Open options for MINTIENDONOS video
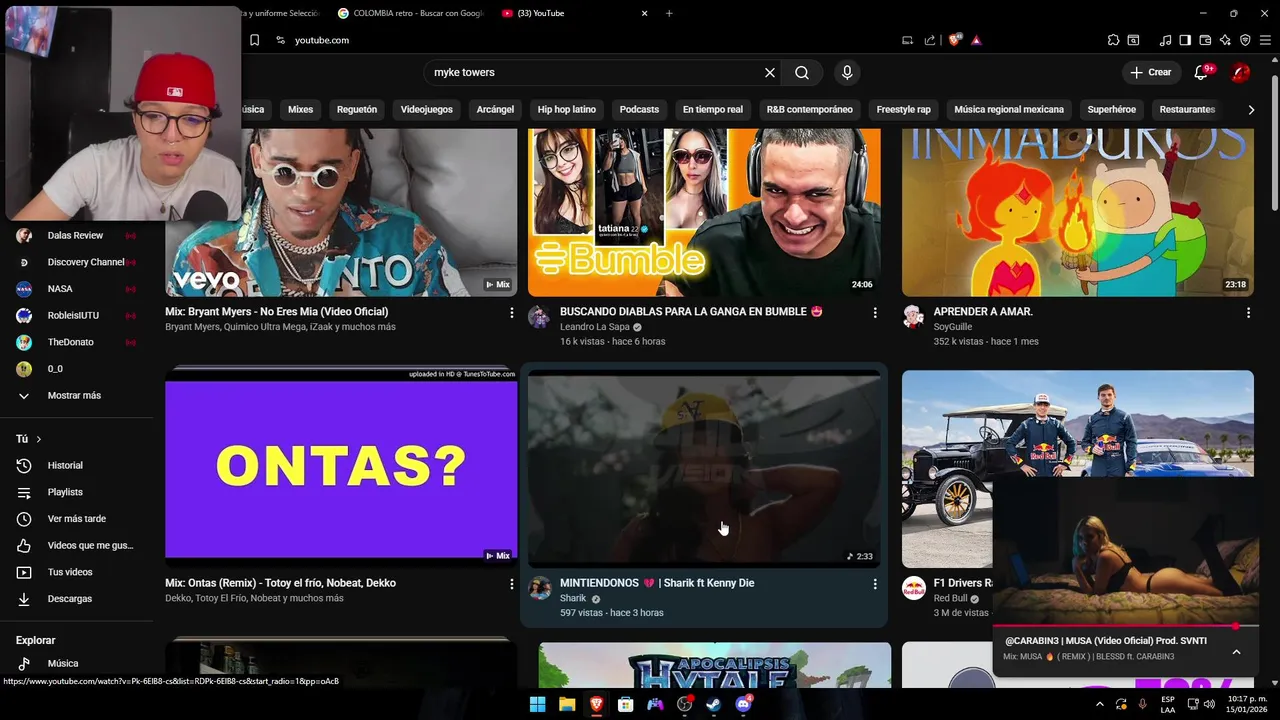1280x720 pixels. click(x=875, y=584)
